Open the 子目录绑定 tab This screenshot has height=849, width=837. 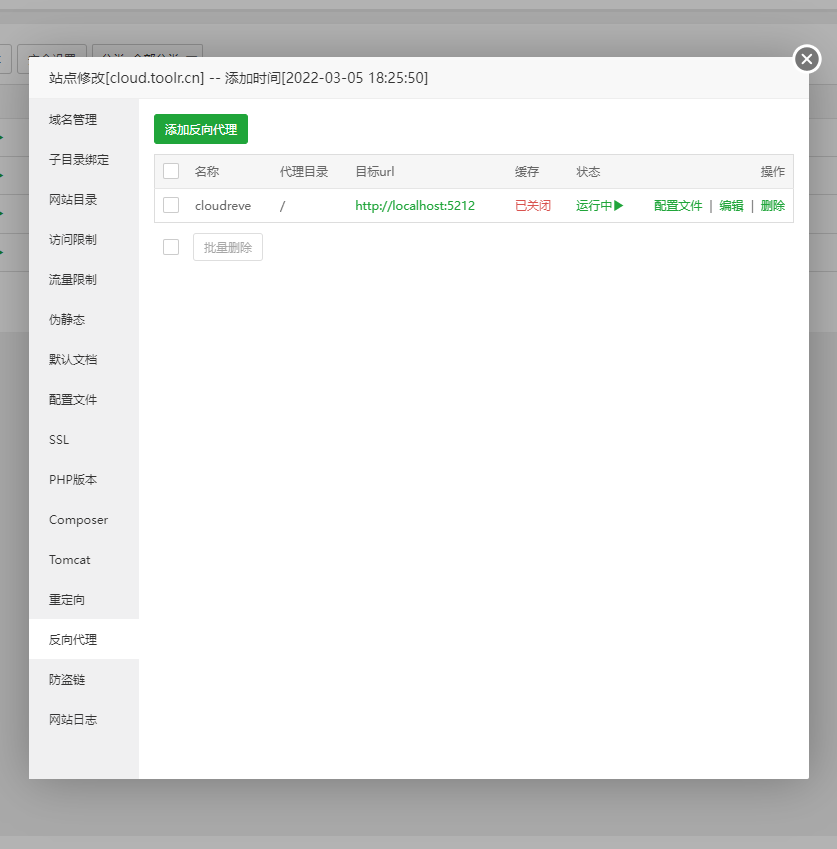click(84, 160)
